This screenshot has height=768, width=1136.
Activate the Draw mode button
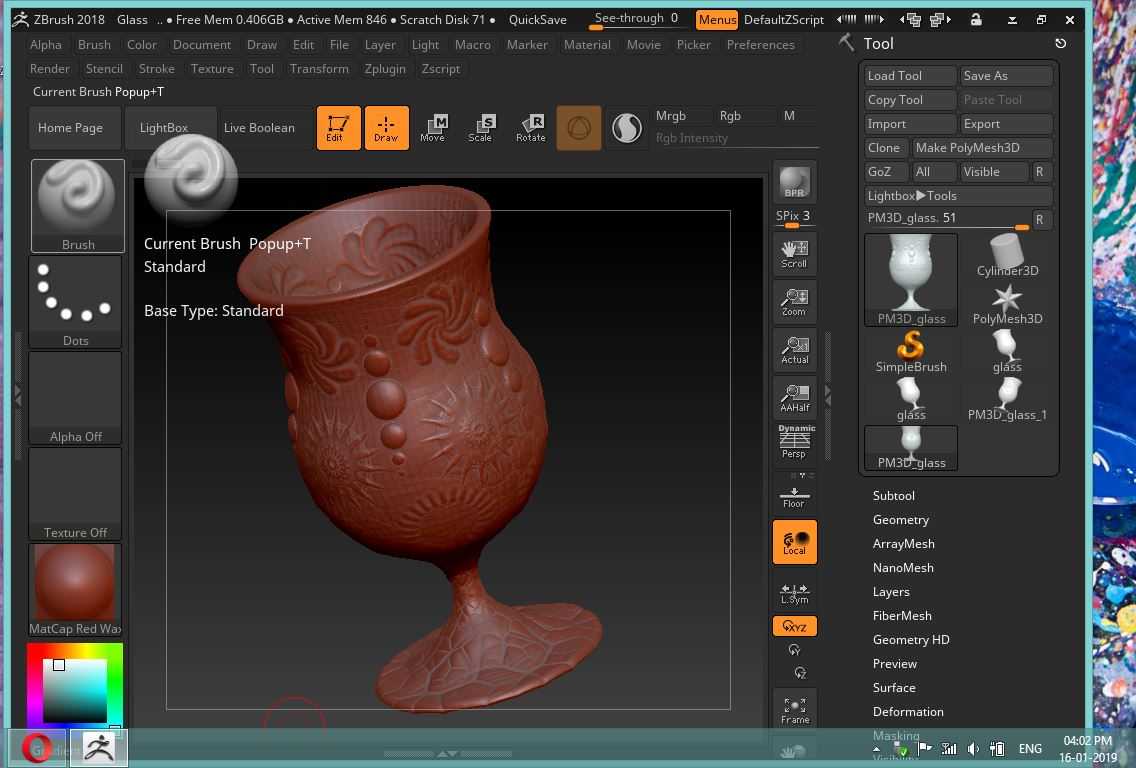386,128
